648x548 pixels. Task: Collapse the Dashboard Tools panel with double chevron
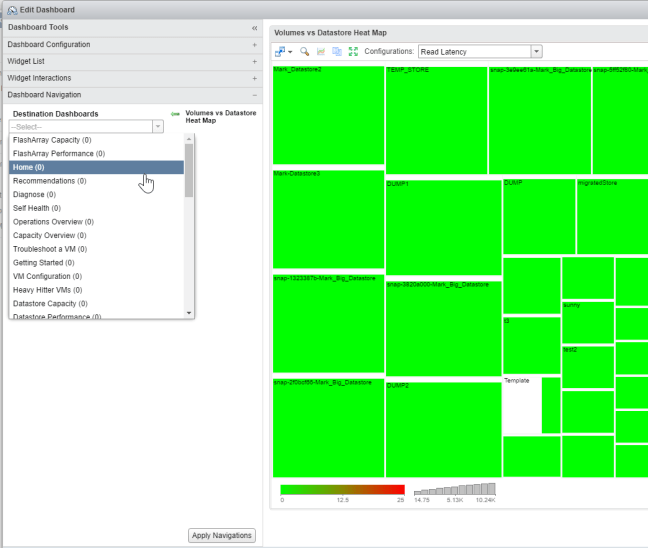(x=254, y=28)
